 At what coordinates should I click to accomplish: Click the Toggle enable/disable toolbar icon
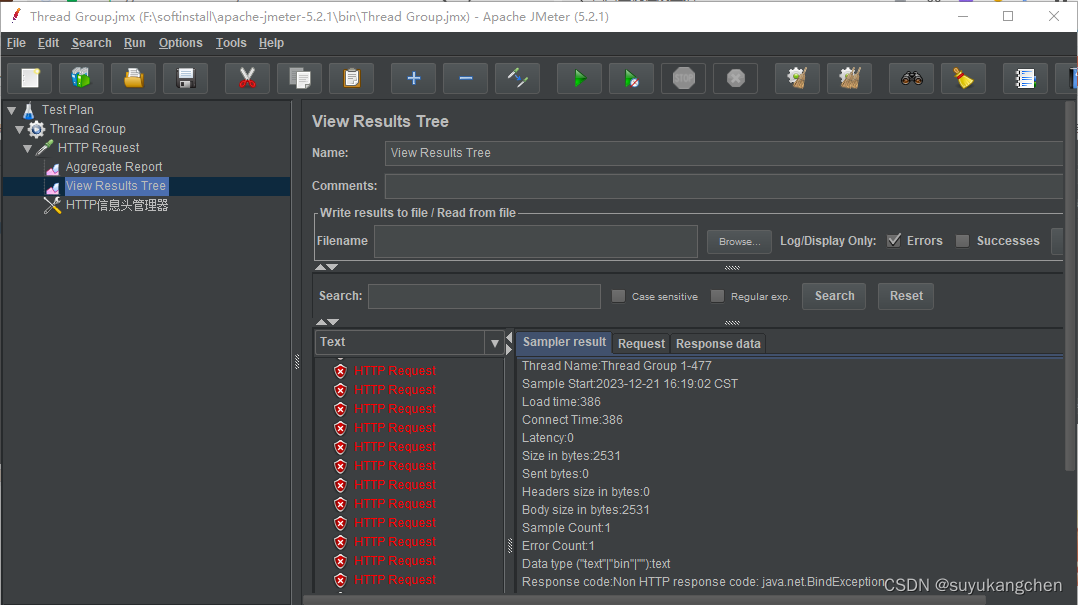[518, 78]
